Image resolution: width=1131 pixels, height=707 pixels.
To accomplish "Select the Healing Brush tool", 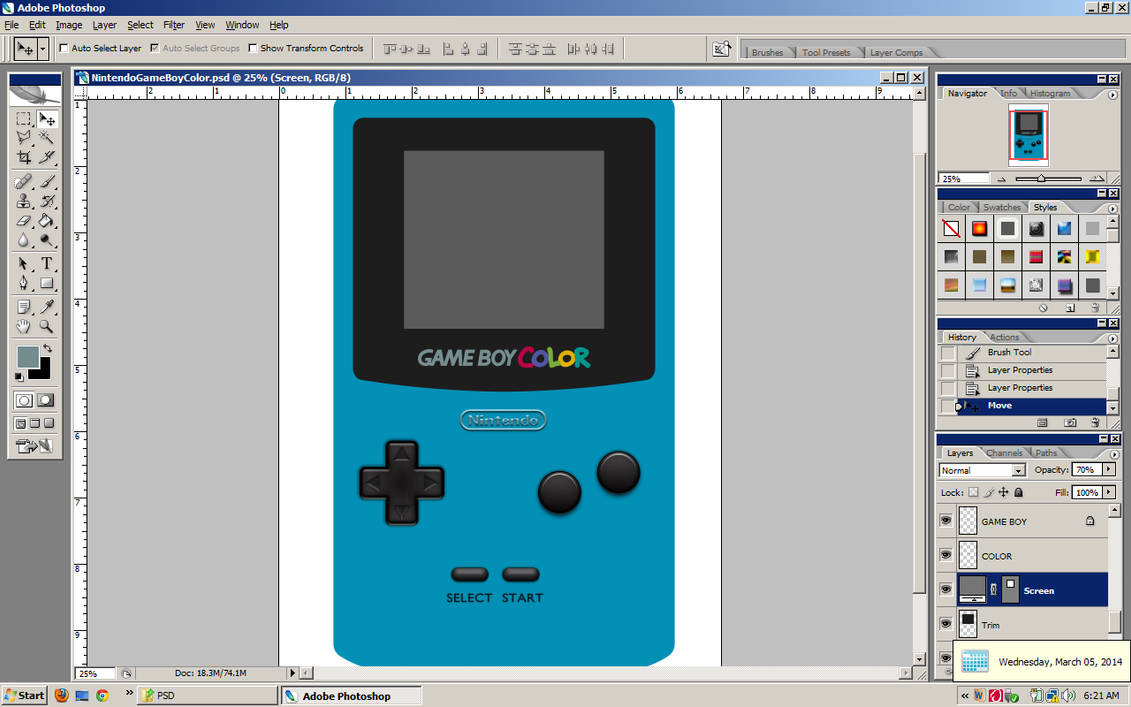I will point(24,182).
